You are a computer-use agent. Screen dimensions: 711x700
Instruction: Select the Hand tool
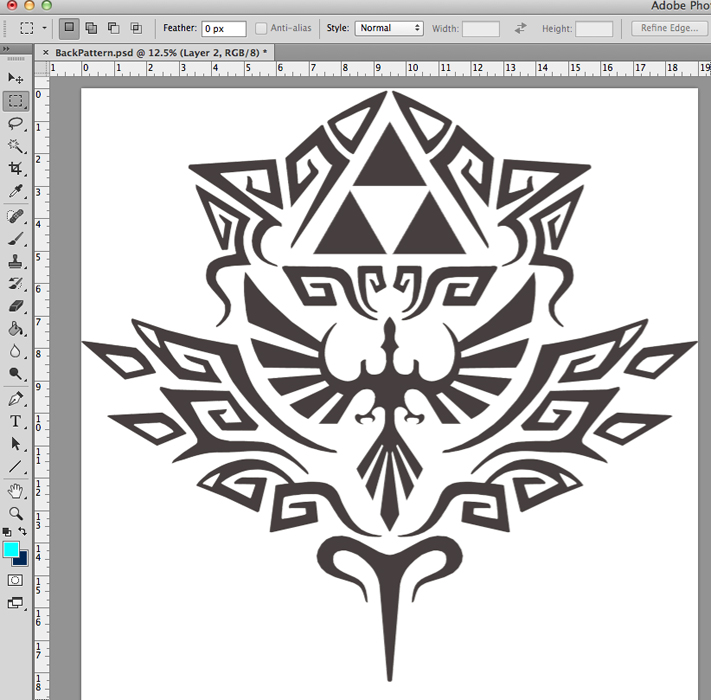click(15, 491)
